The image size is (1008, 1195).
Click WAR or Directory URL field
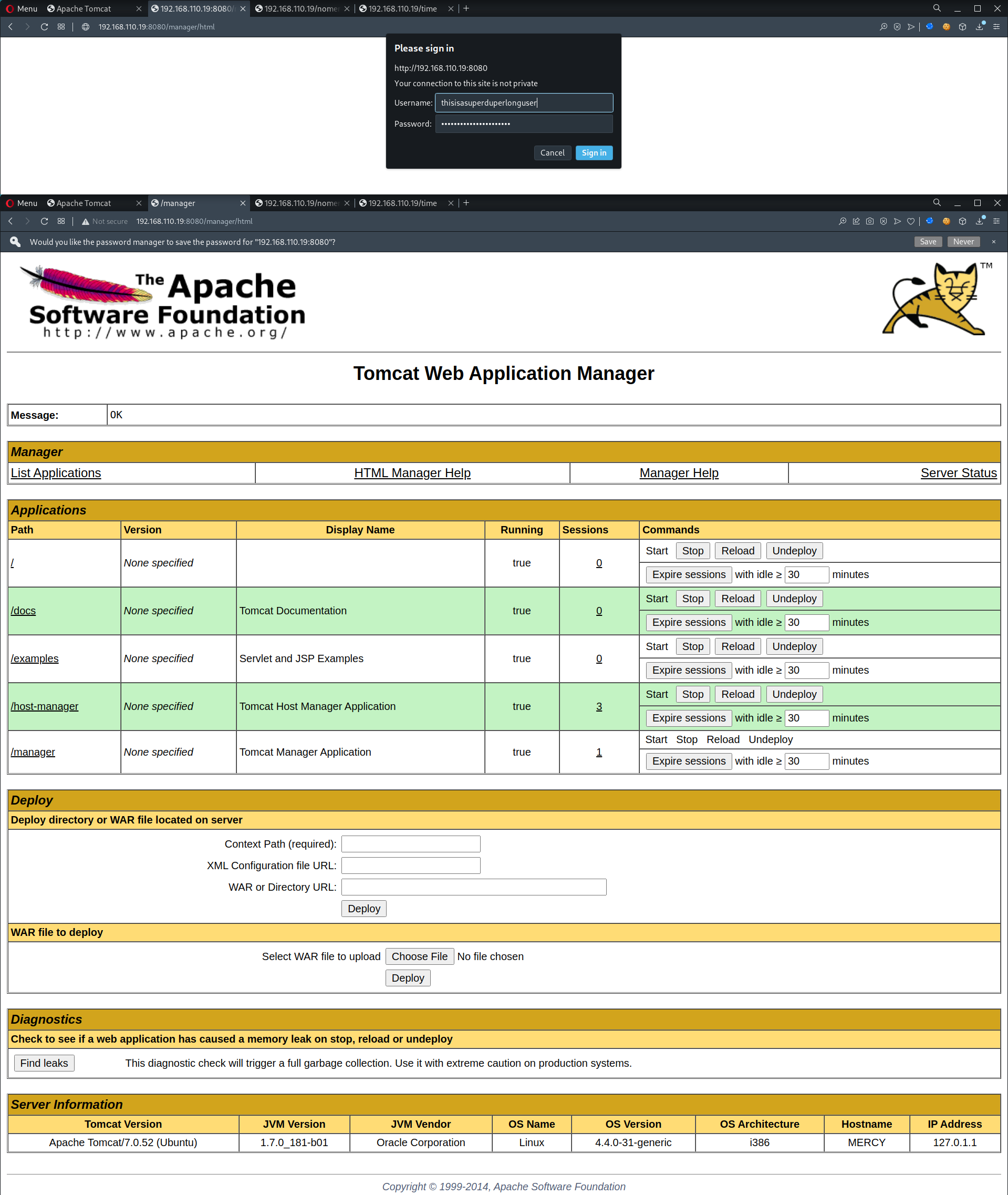pyautogui.click(x=474, y=888)
